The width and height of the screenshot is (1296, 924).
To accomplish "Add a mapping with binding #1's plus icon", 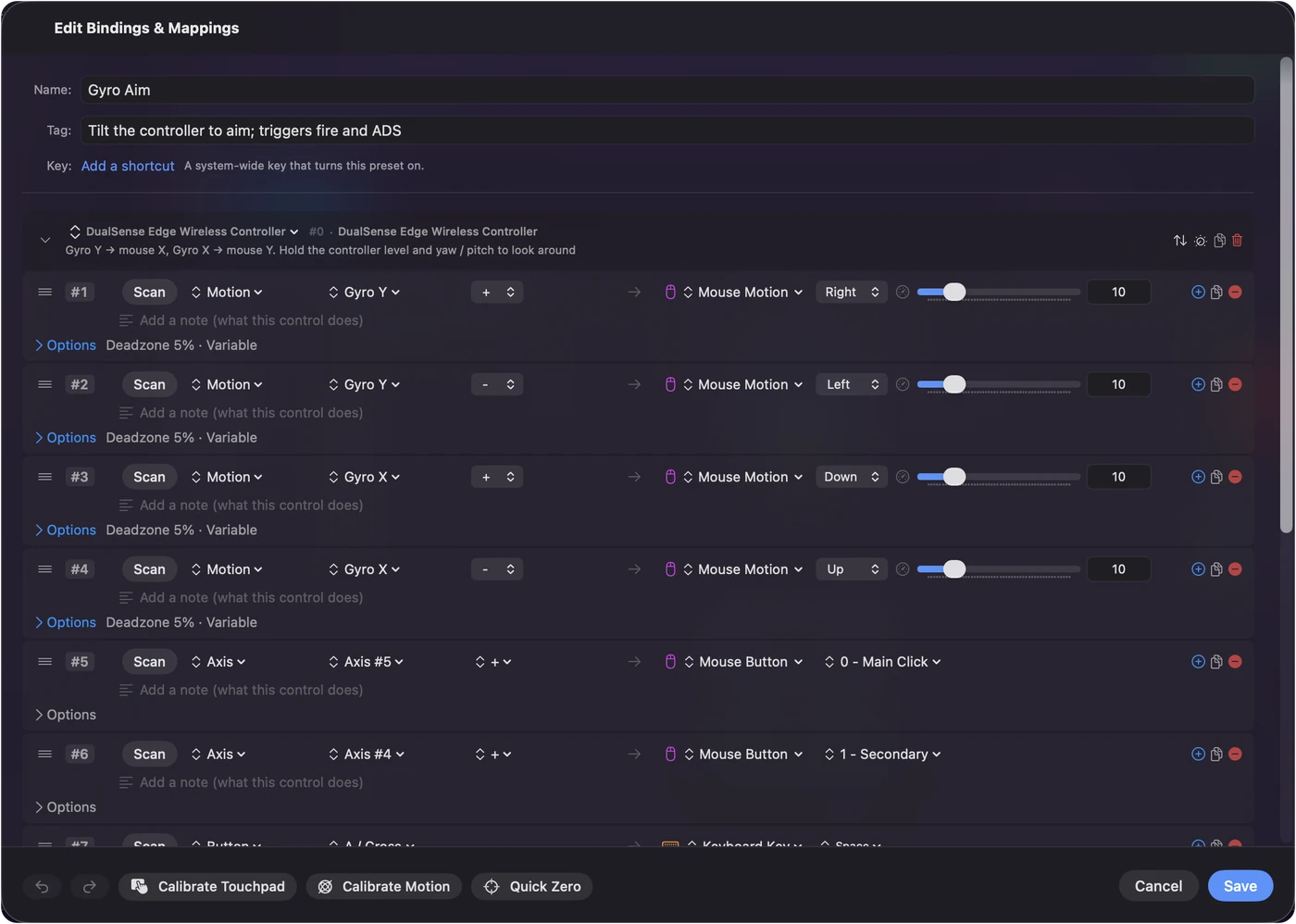I will [1198, 293].
